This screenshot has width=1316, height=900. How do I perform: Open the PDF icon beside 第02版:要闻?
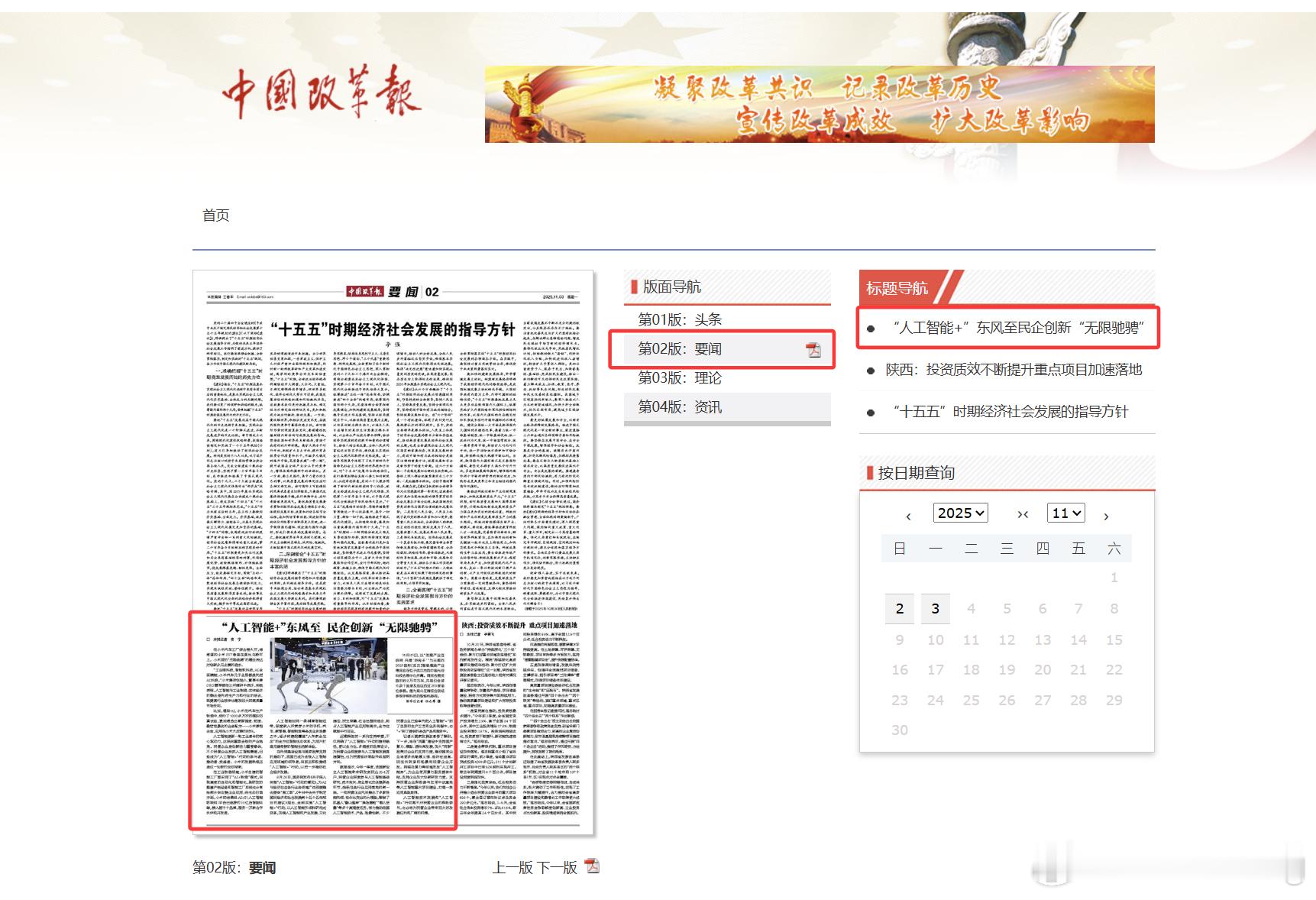(816, 349)
